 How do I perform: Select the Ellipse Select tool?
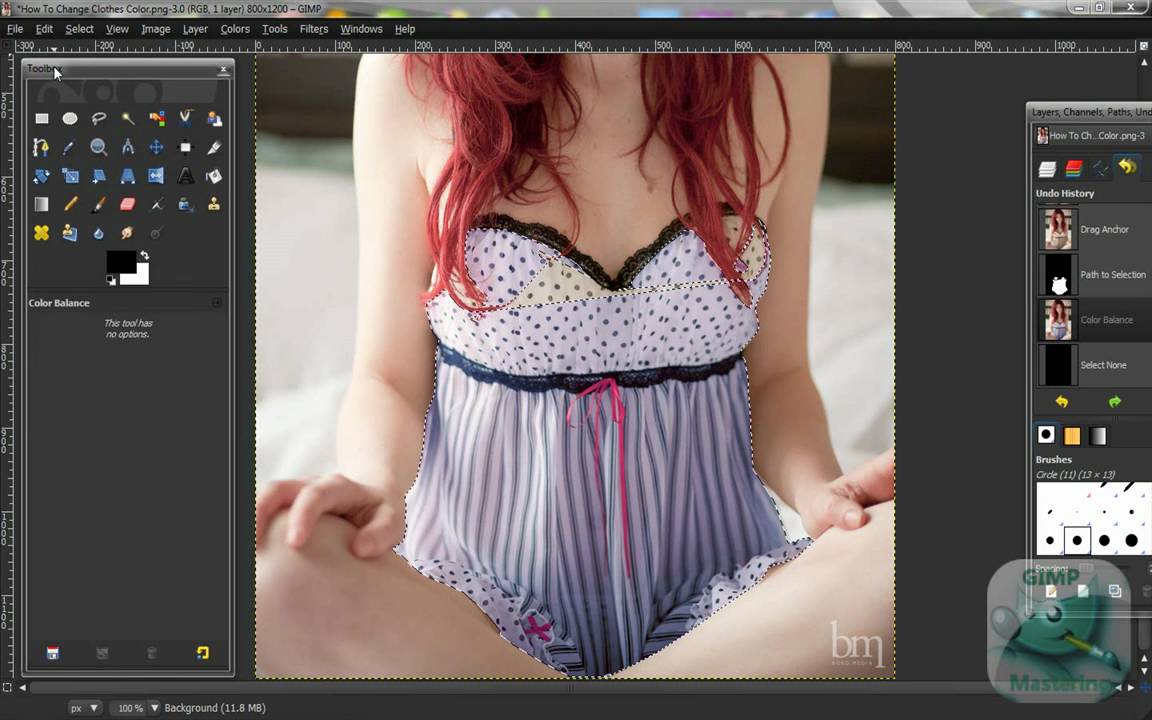[70, 118]
